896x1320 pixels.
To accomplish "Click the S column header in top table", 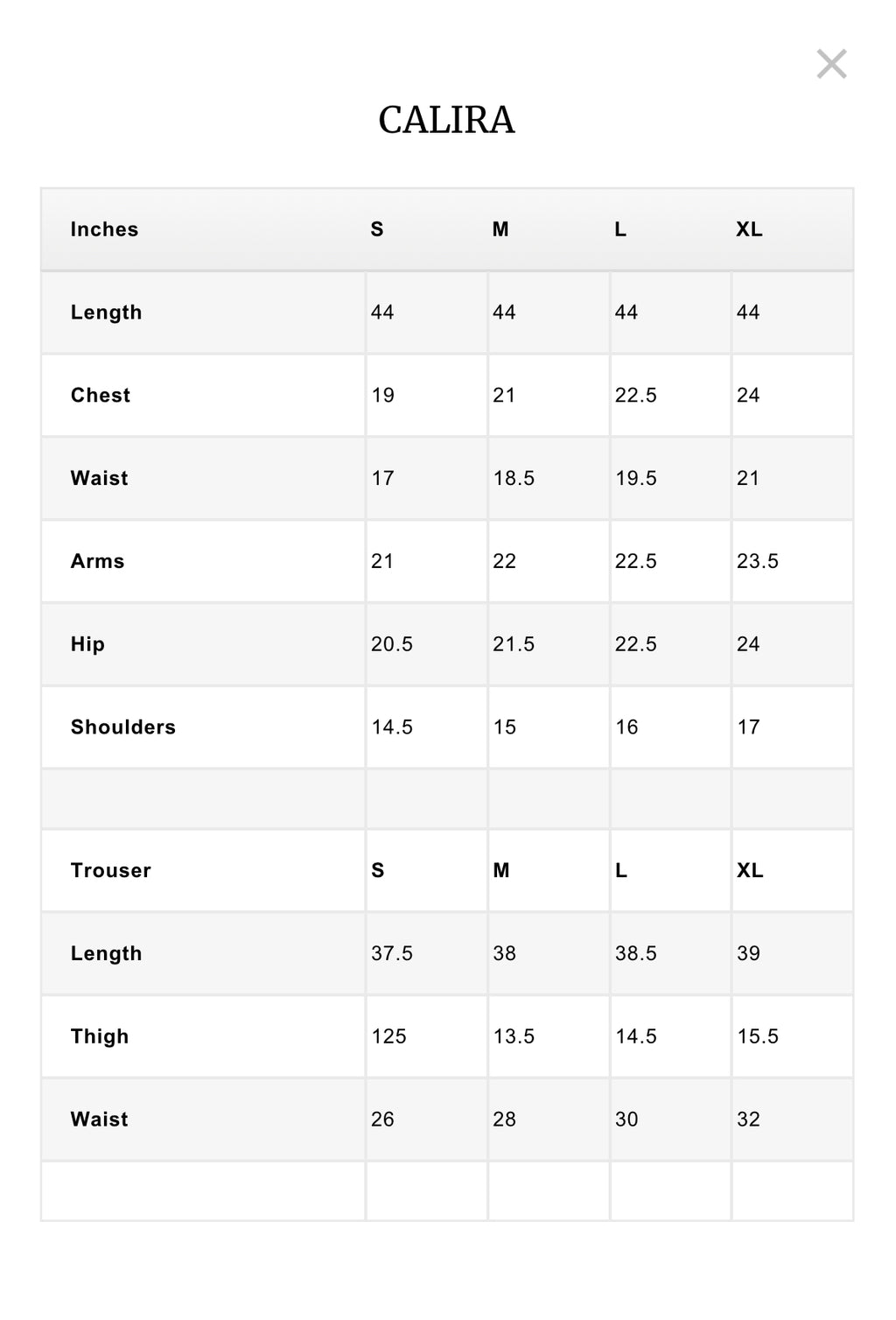I will (x=377, y=229).
